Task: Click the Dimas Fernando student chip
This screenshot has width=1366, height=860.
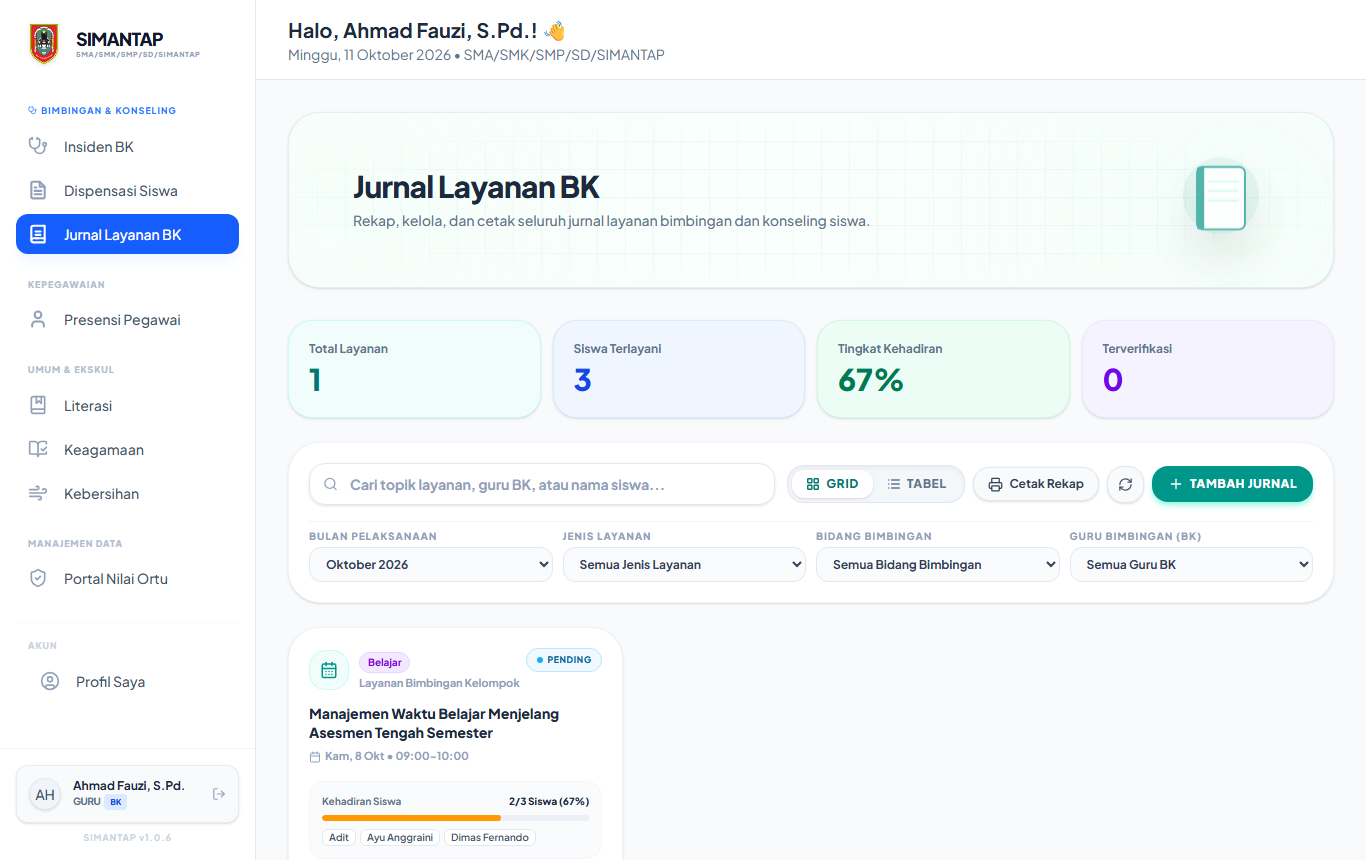Action: [490, 838]
